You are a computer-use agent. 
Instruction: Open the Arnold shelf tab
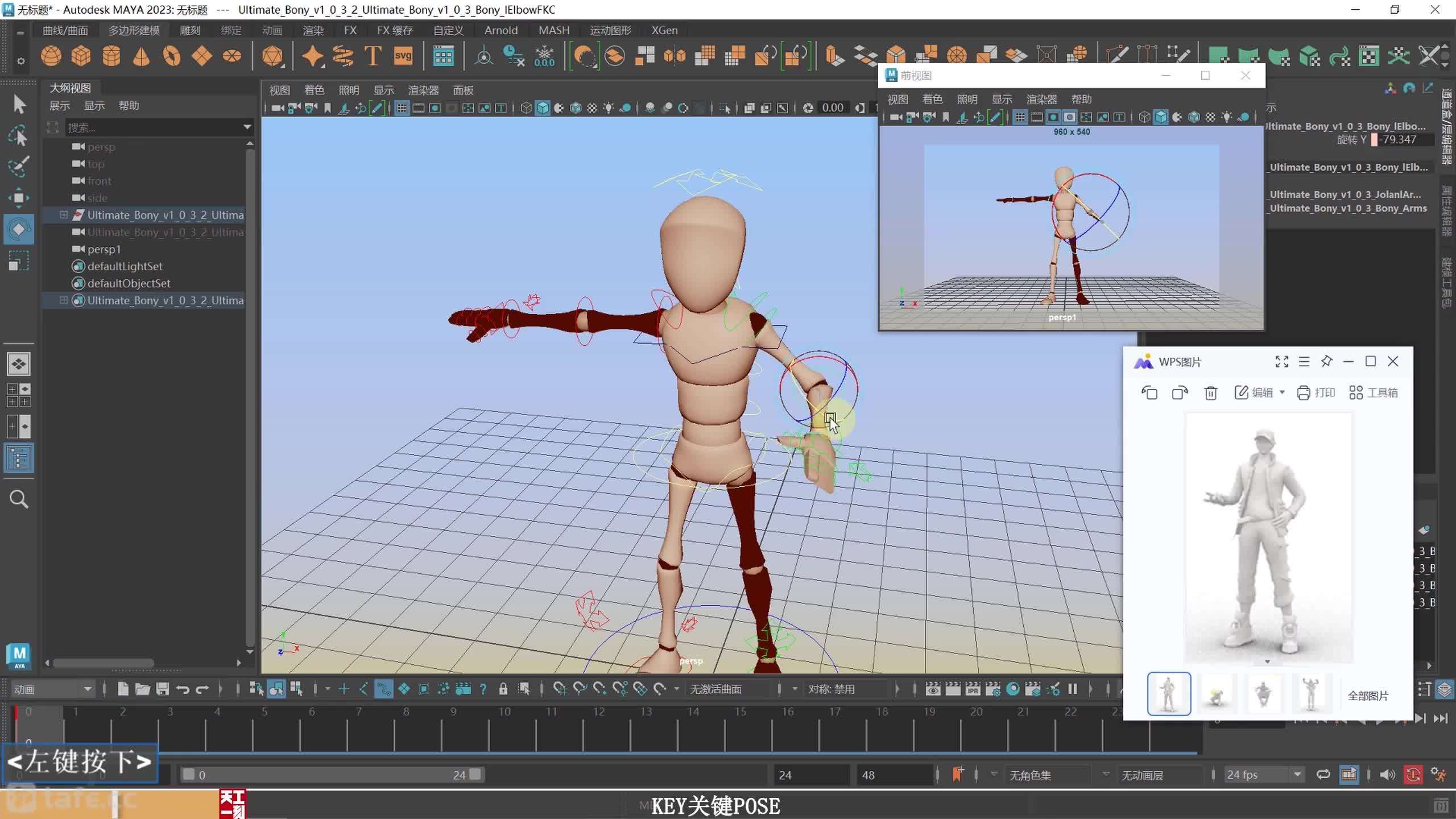click(500, 30)
